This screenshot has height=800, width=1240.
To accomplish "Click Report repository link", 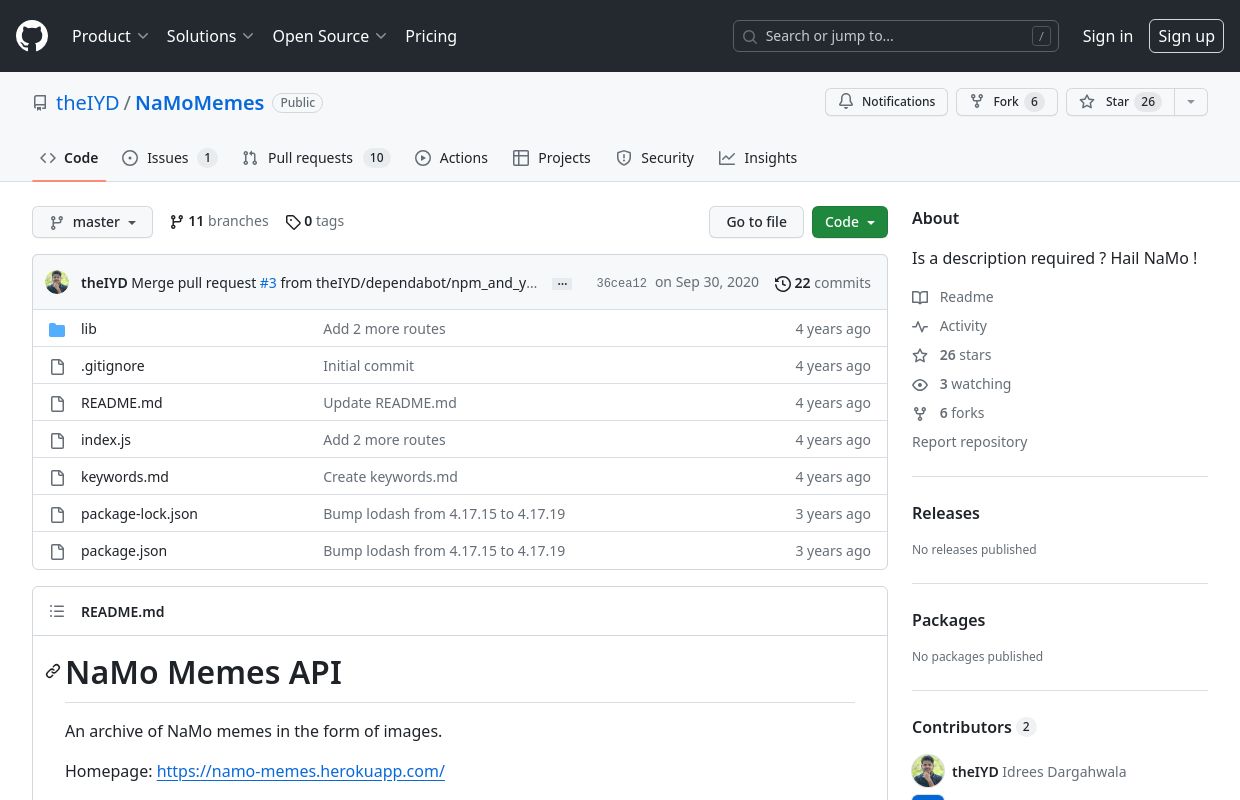I will pyautogui.click(x=969, y=442).
